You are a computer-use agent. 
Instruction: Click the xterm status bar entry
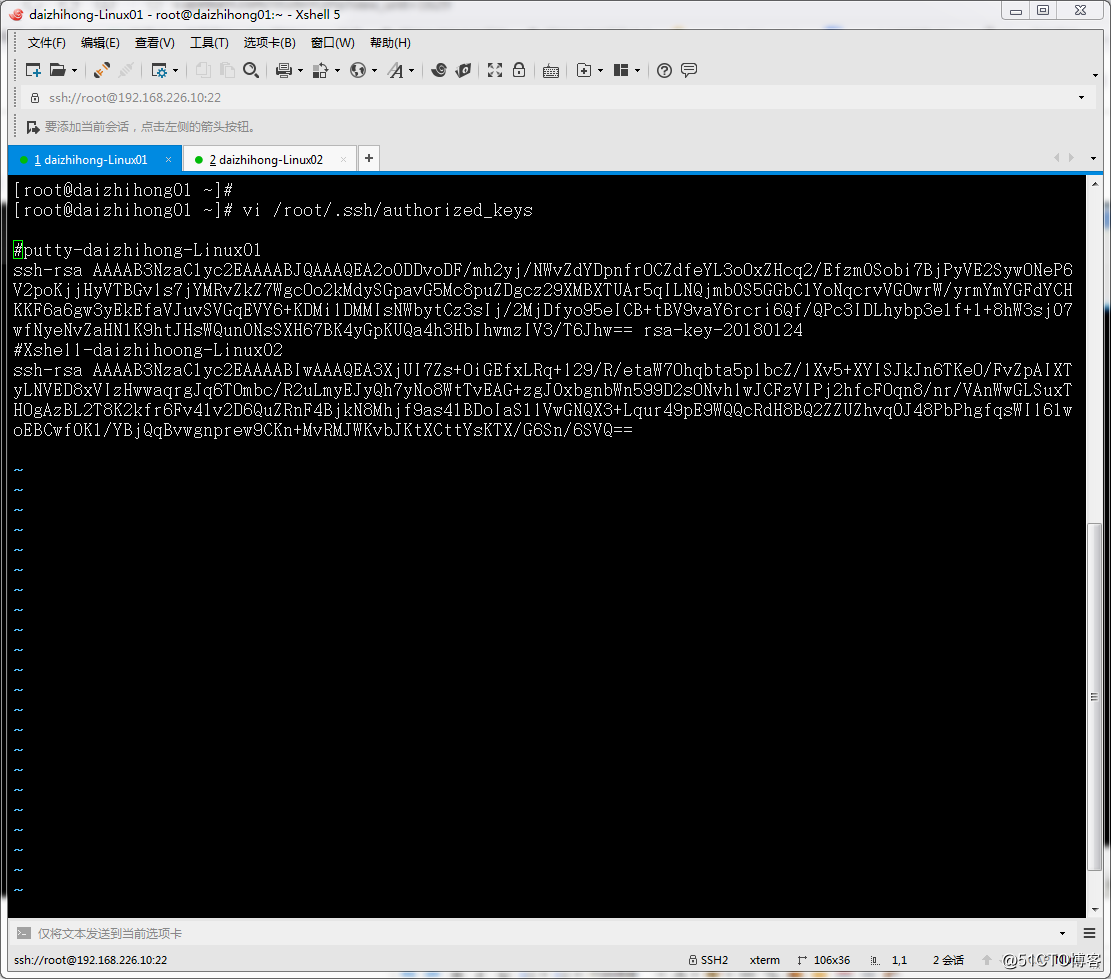[765, 960]
